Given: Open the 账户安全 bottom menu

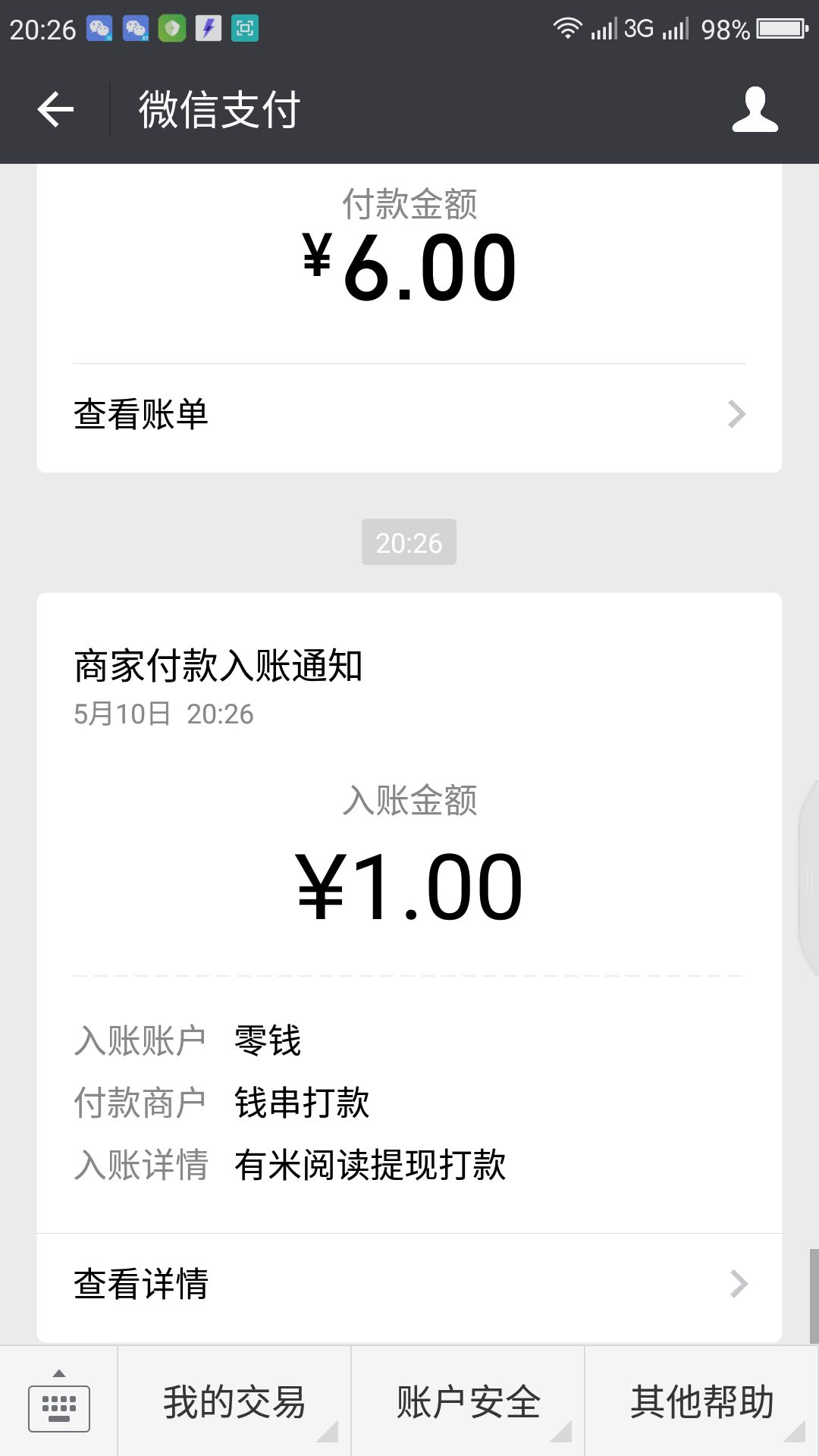Looking at the screenshot, I should point(468,1401).
